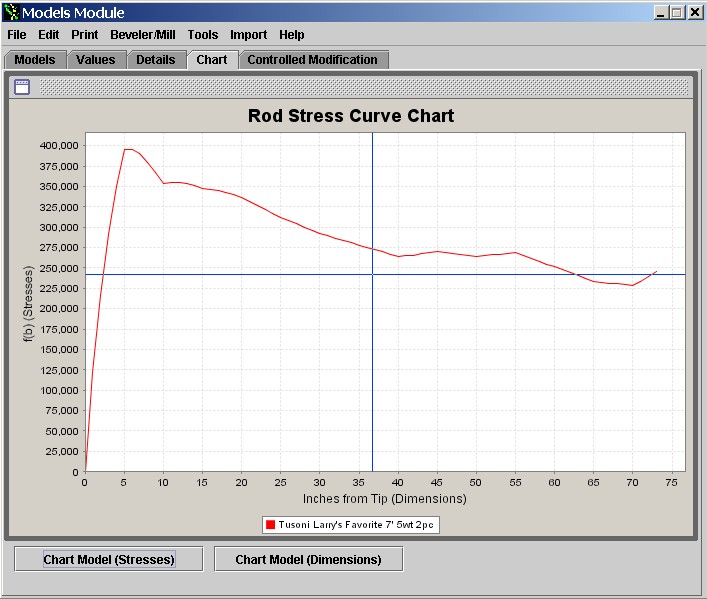Switch to the Models tab
707x599 pixels.
(x=35, y=60)
